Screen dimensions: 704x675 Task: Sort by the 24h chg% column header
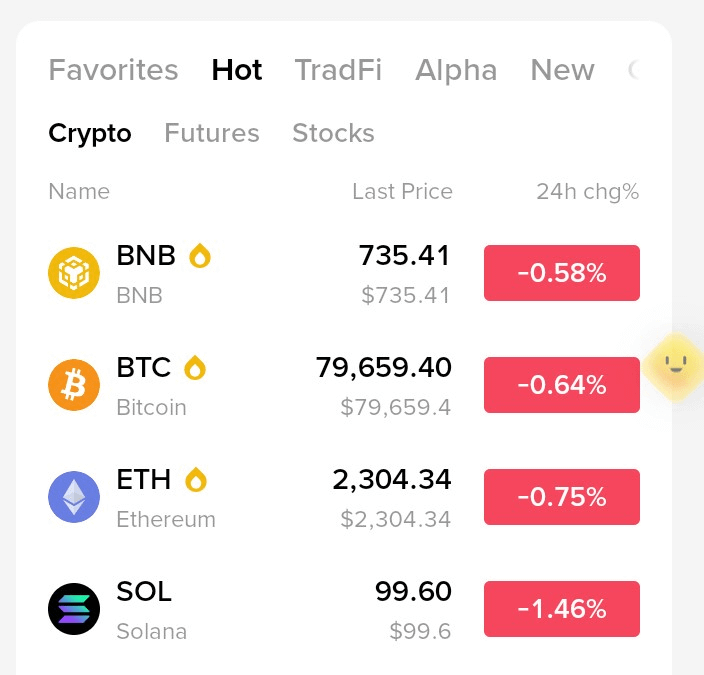pos(588,192)
